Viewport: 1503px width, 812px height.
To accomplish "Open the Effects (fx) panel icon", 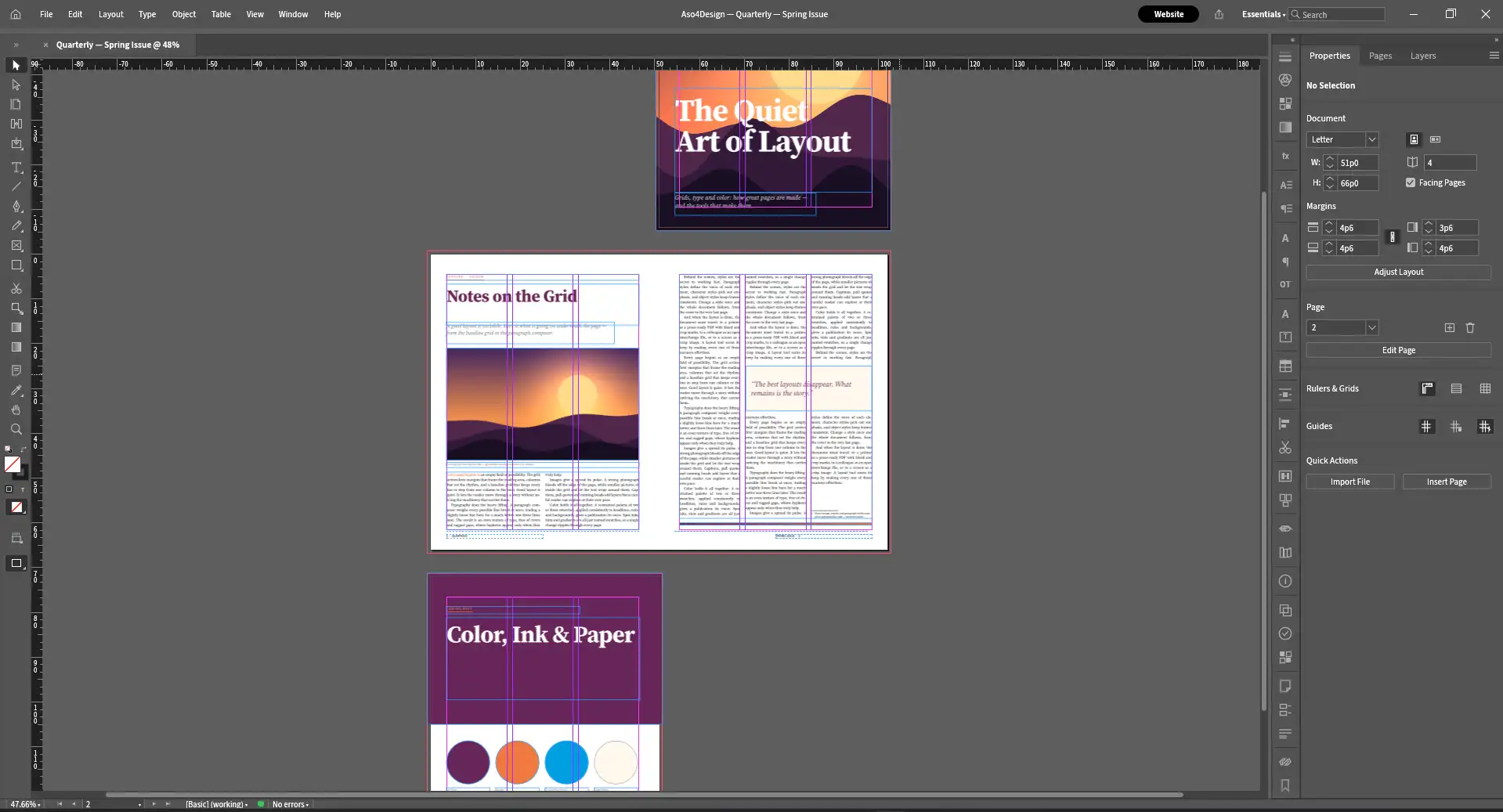I will [x=1285, y=156].
